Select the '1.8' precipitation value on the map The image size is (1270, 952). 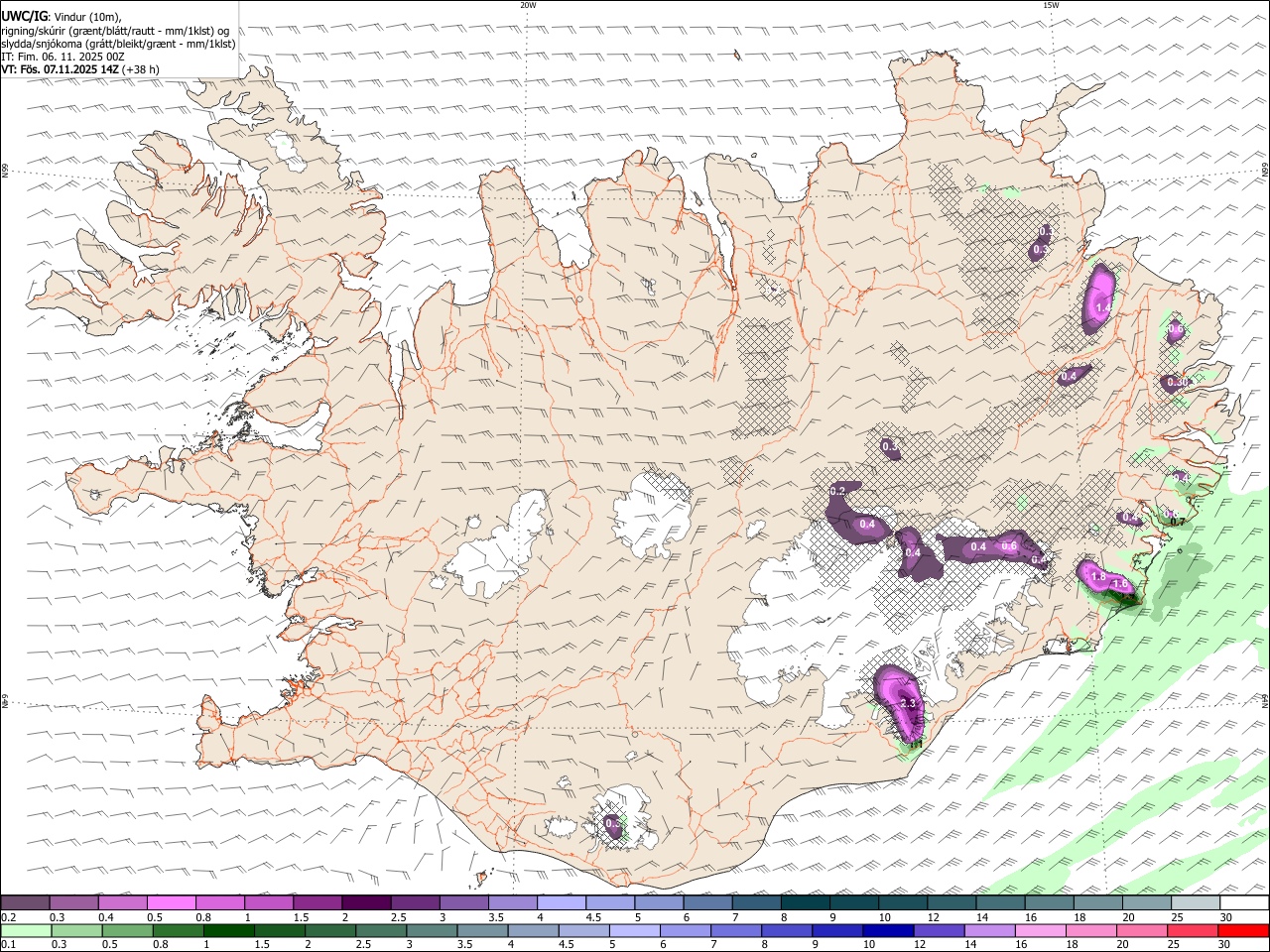1098,576
